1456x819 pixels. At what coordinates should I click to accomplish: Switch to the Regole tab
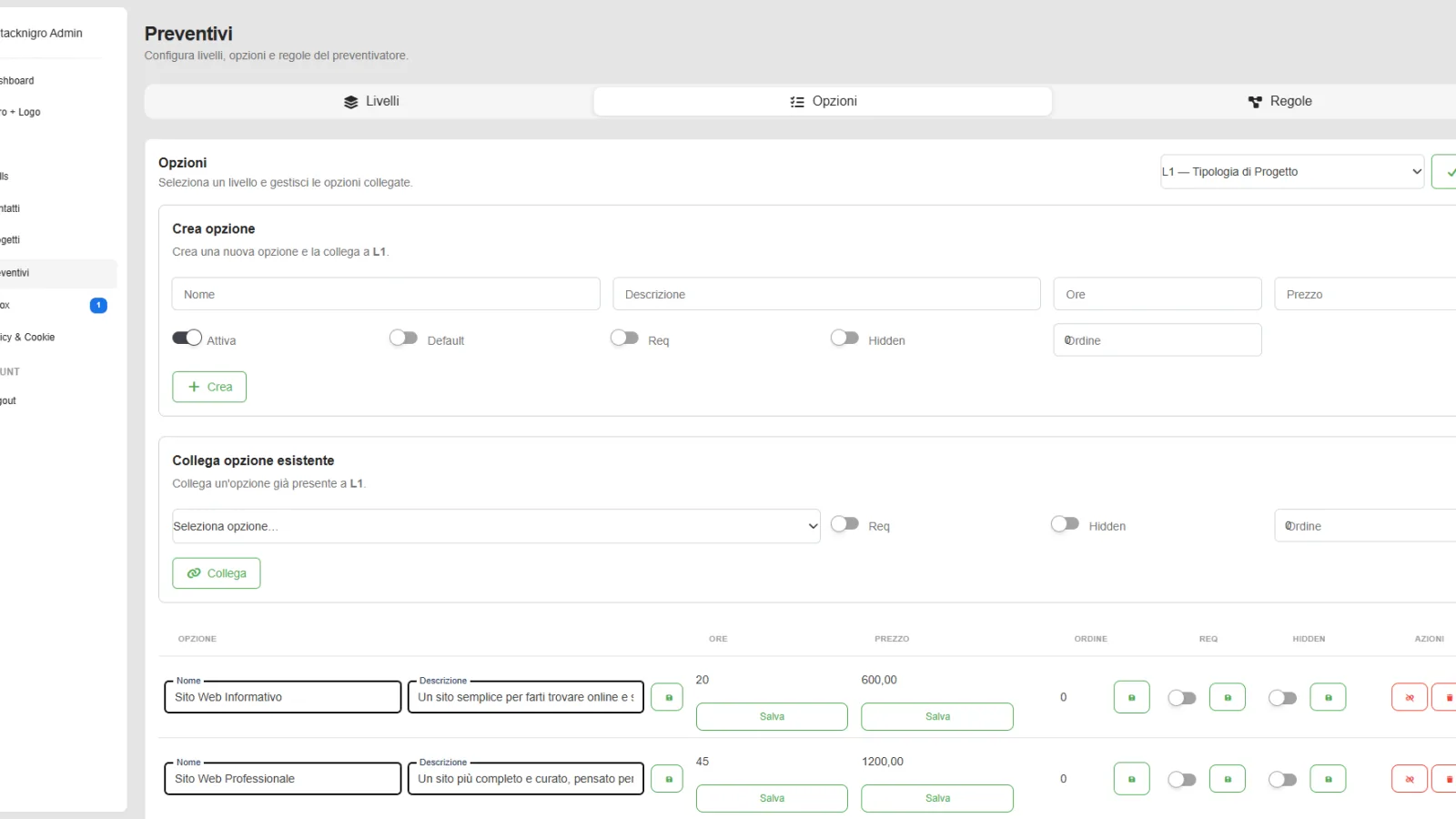coord(1279,101)
